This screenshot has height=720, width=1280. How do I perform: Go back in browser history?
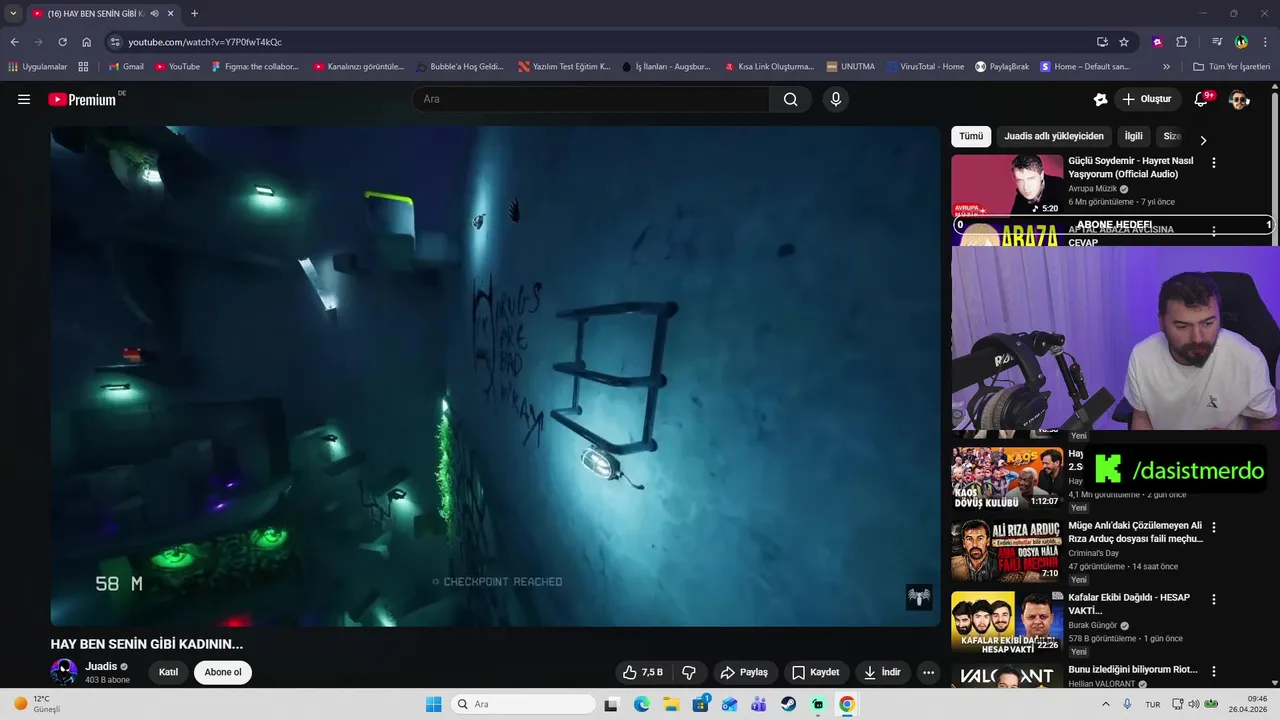14,42
